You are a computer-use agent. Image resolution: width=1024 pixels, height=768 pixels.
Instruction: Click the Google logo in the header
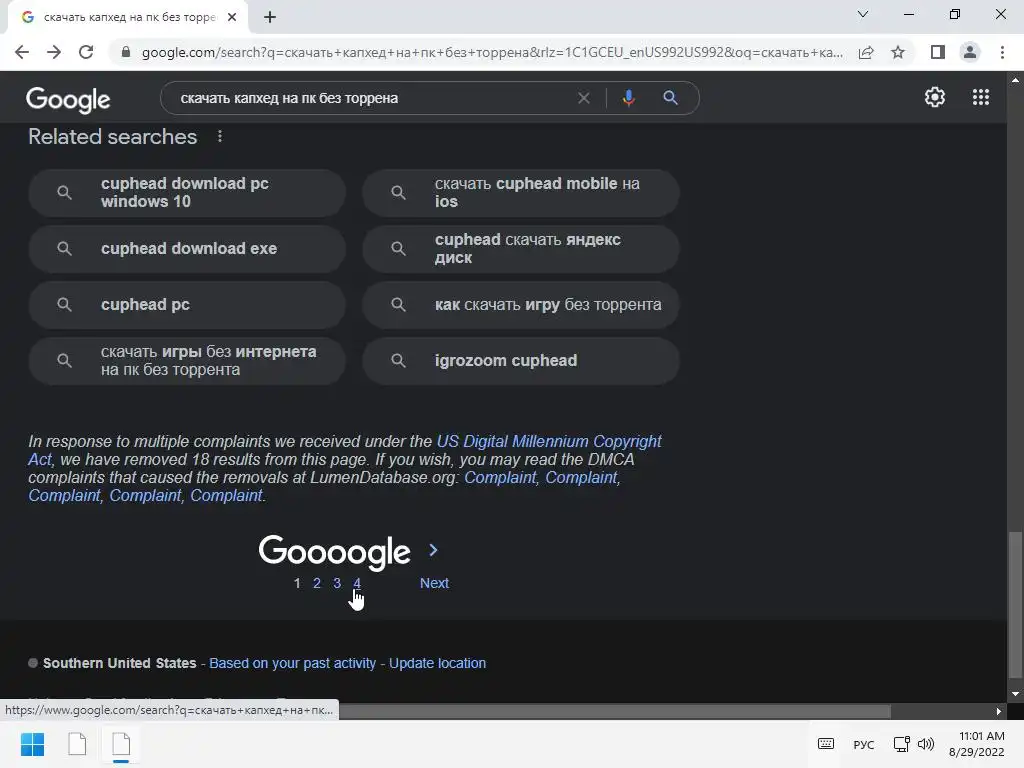(x=68, y=100)
